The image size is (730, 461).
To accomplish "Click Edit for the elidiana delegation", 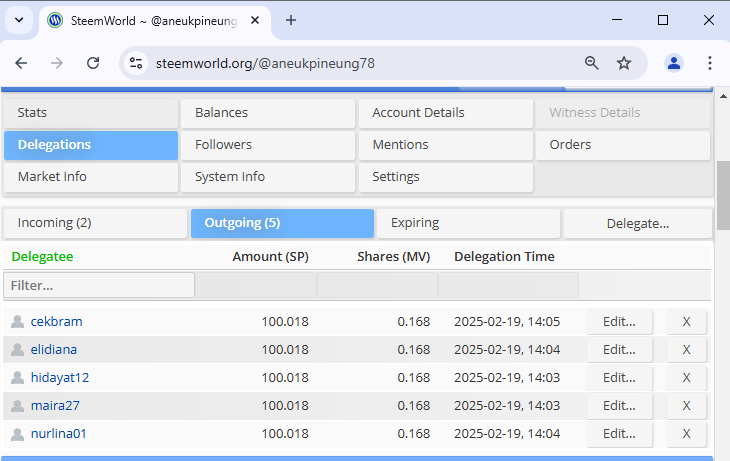I will [619, 350].
